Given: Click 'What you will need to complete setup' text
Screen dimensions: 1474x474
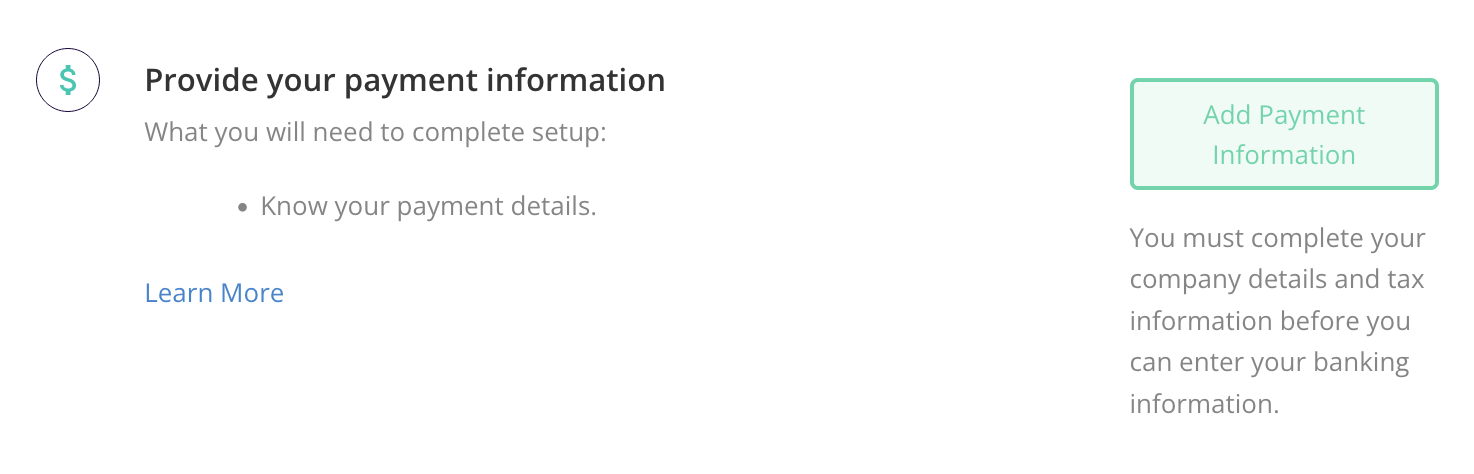Looking at the screenshot, I should (x=376, y=133).
